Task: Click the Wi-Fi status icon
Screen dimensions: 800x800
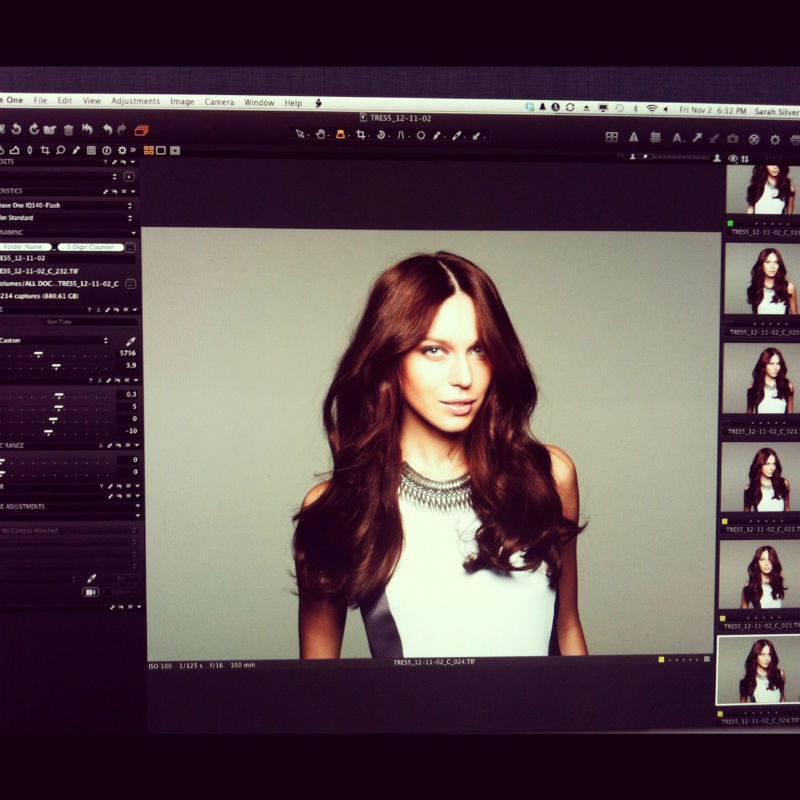Action: pos(652,108)
